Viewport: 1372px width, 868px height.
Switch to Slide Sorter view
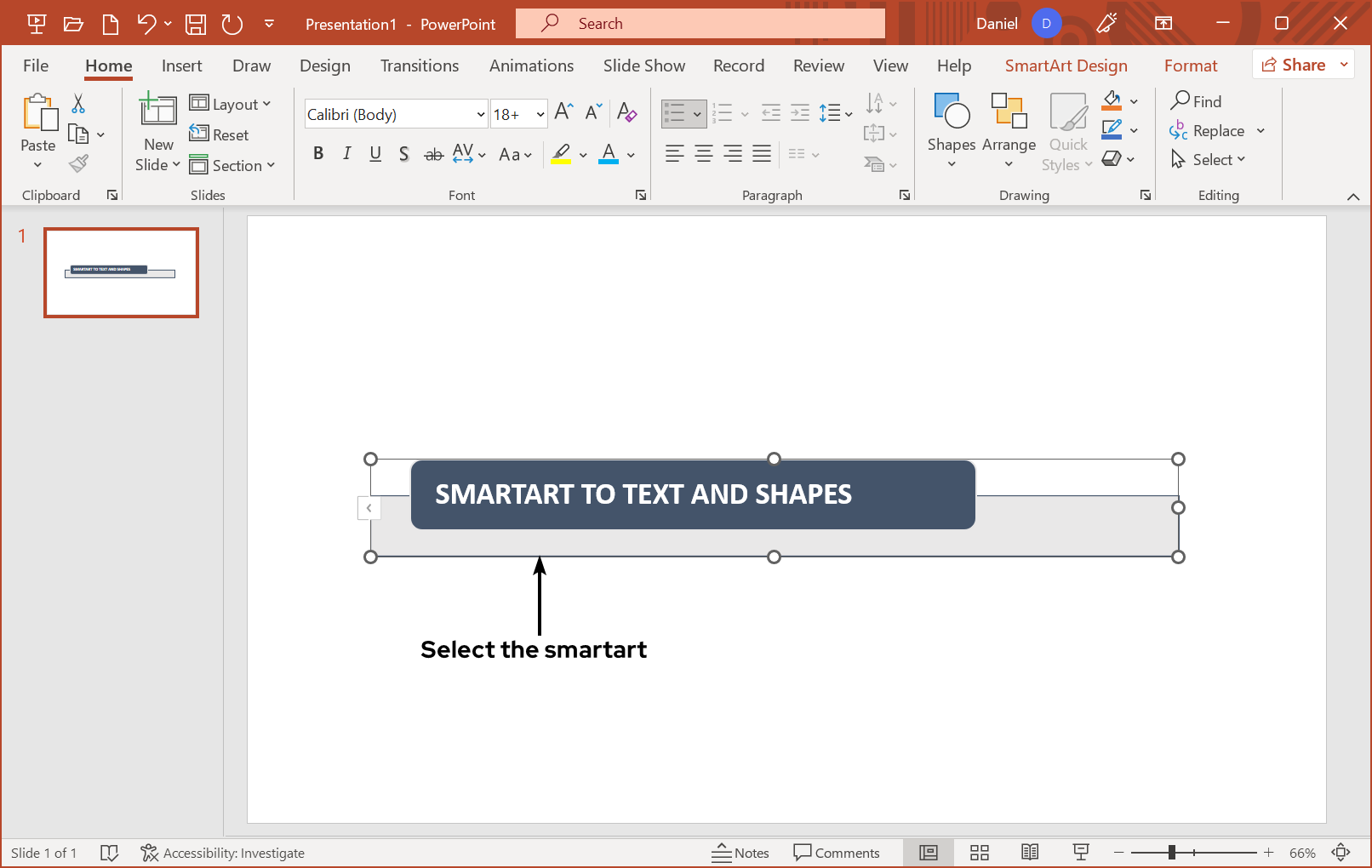[x=980, y=853]
